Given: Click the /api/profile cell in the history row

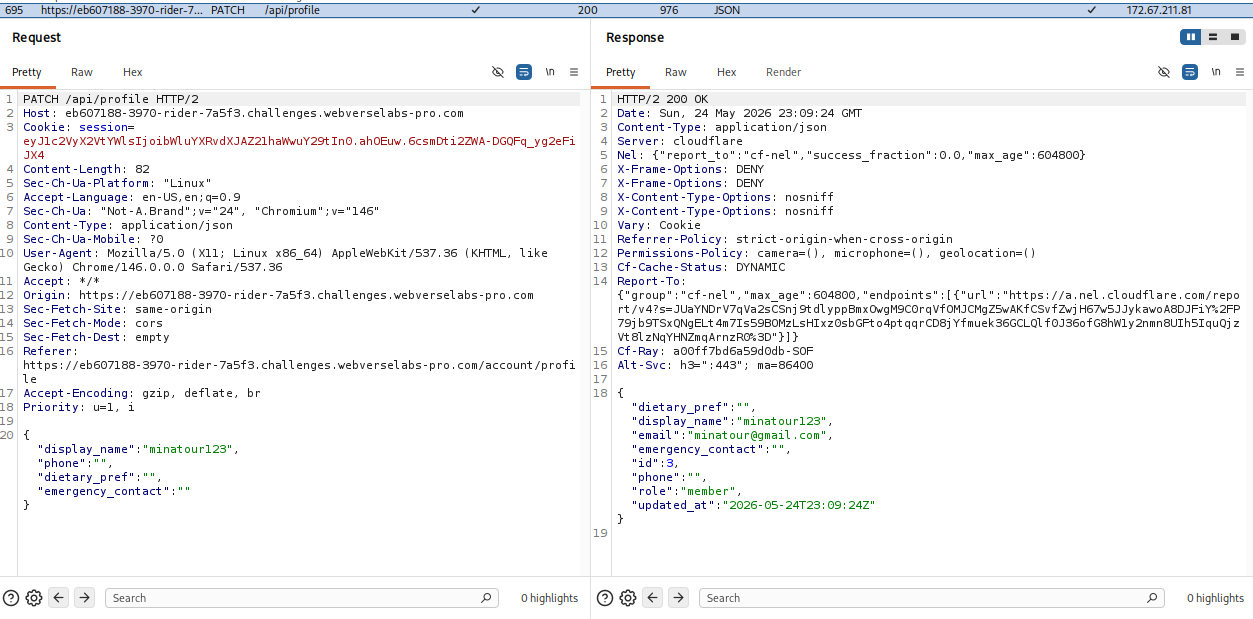Looking at the screenshot, I should (292, 9).
